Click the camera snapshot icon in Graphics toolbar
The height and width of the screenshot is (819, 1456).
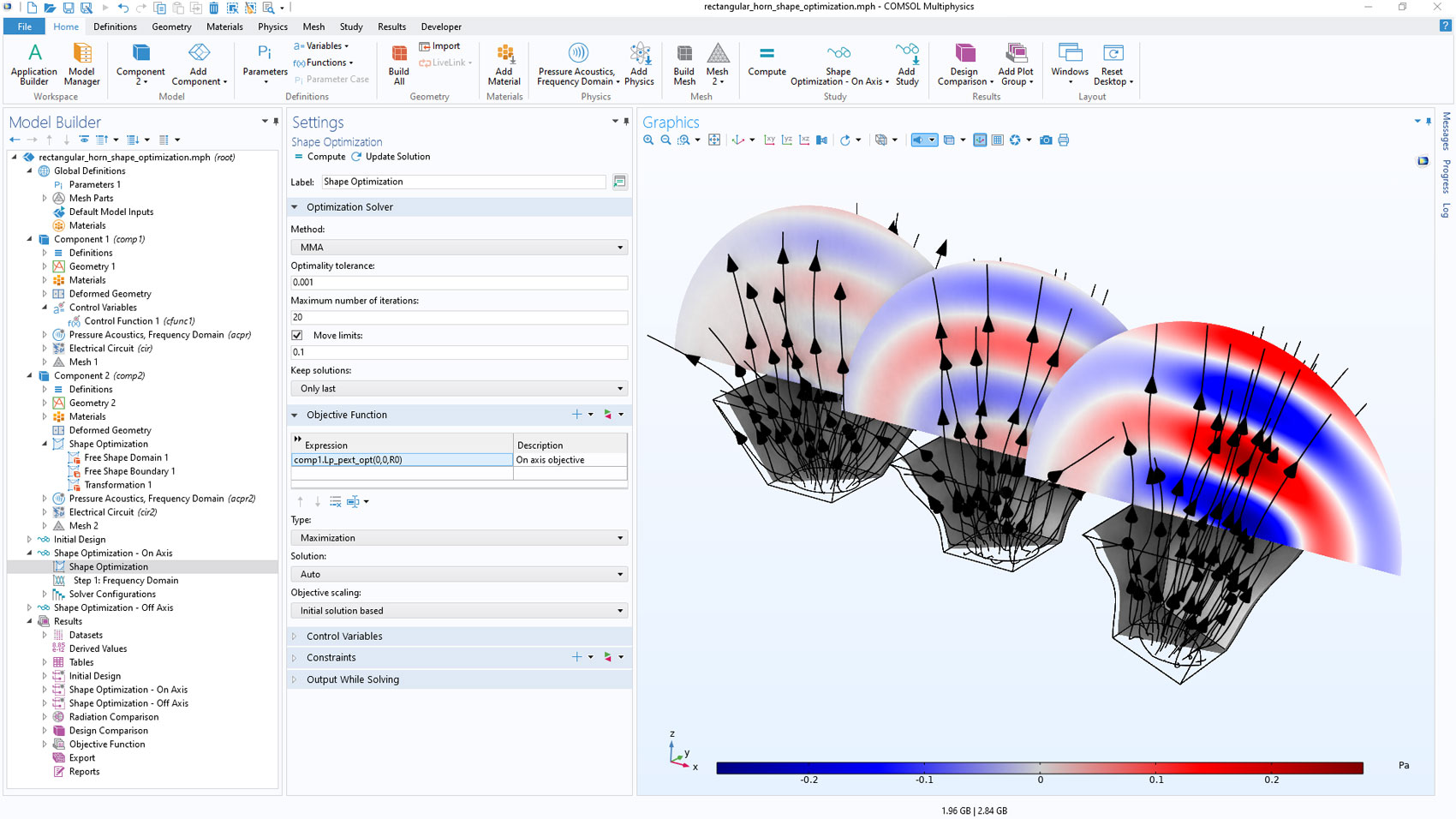click(1046, 140)
